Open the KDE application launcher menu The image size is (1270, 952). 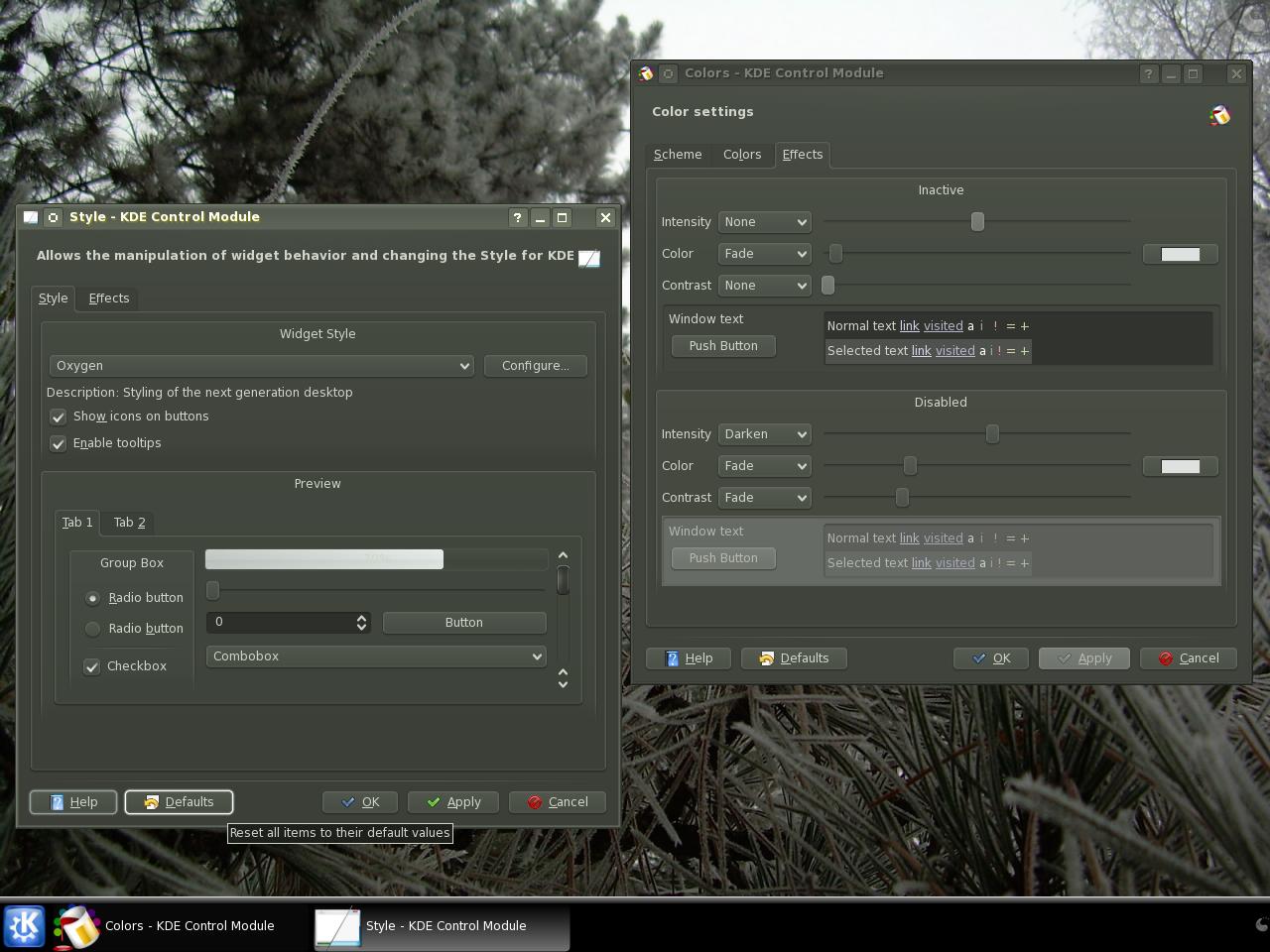click(25, 926)
